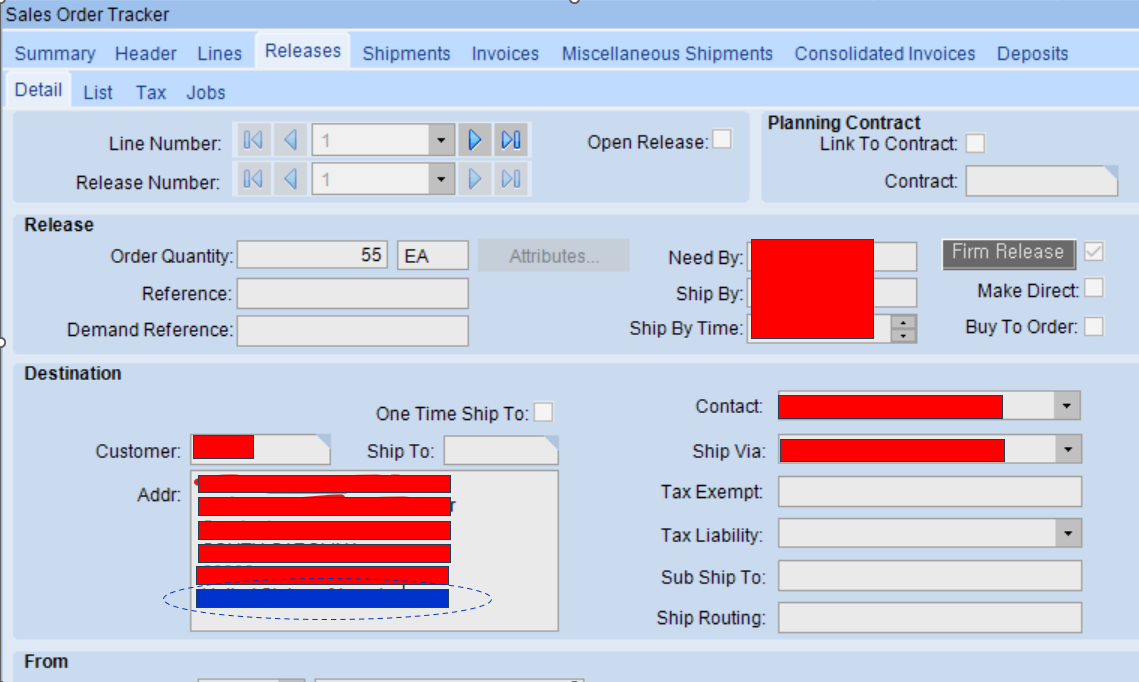This screenshot has width=1139, height=682.
Task: Click the Attributes button
Action: pyautogui.click(x=554, y=256)
